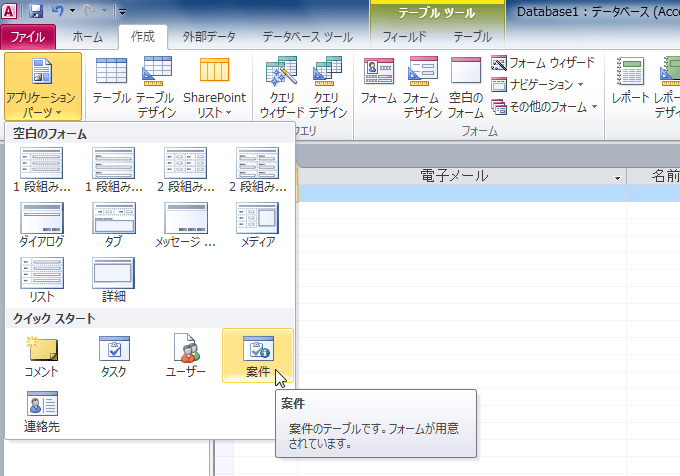Image resolution: width=680 pixels, height=476 pixels.
Task: Open the ファイル tab
Action: tap(28, 37)
